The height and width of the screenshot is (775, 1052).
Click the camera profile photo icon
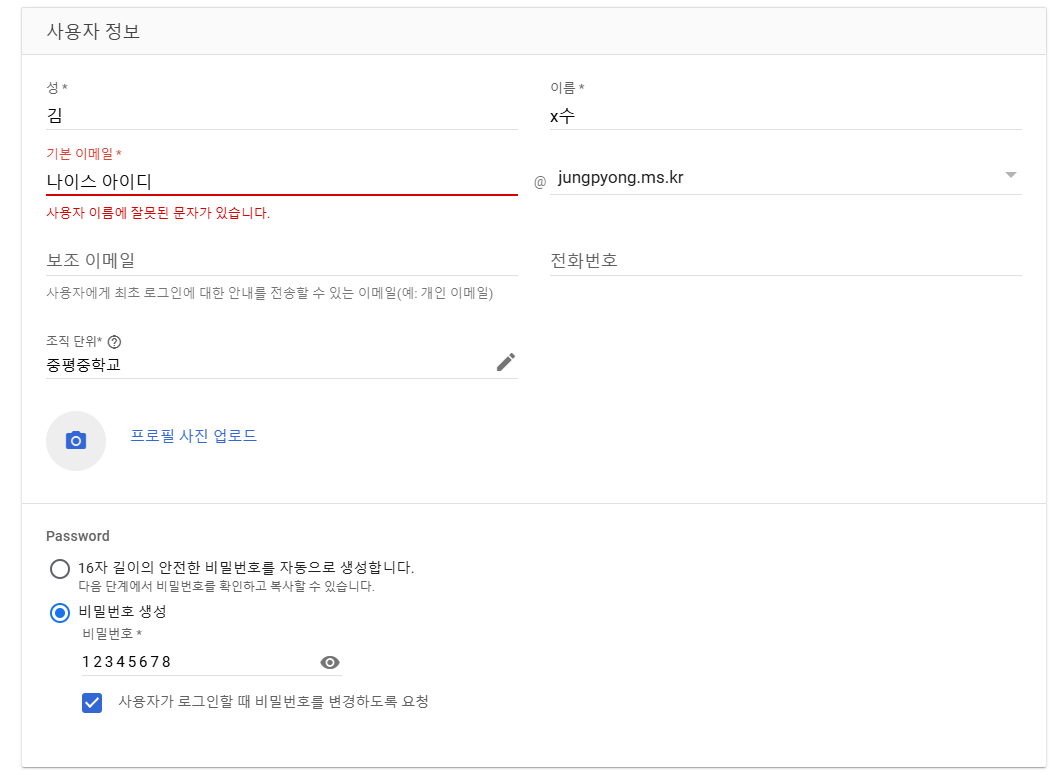(x=76, y=440)
